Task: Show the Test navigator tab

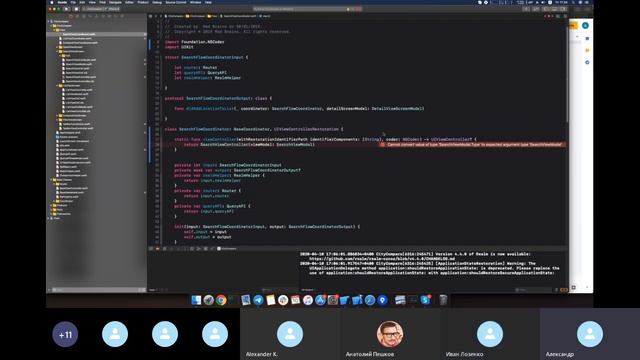Action: (x=103, y=16)
